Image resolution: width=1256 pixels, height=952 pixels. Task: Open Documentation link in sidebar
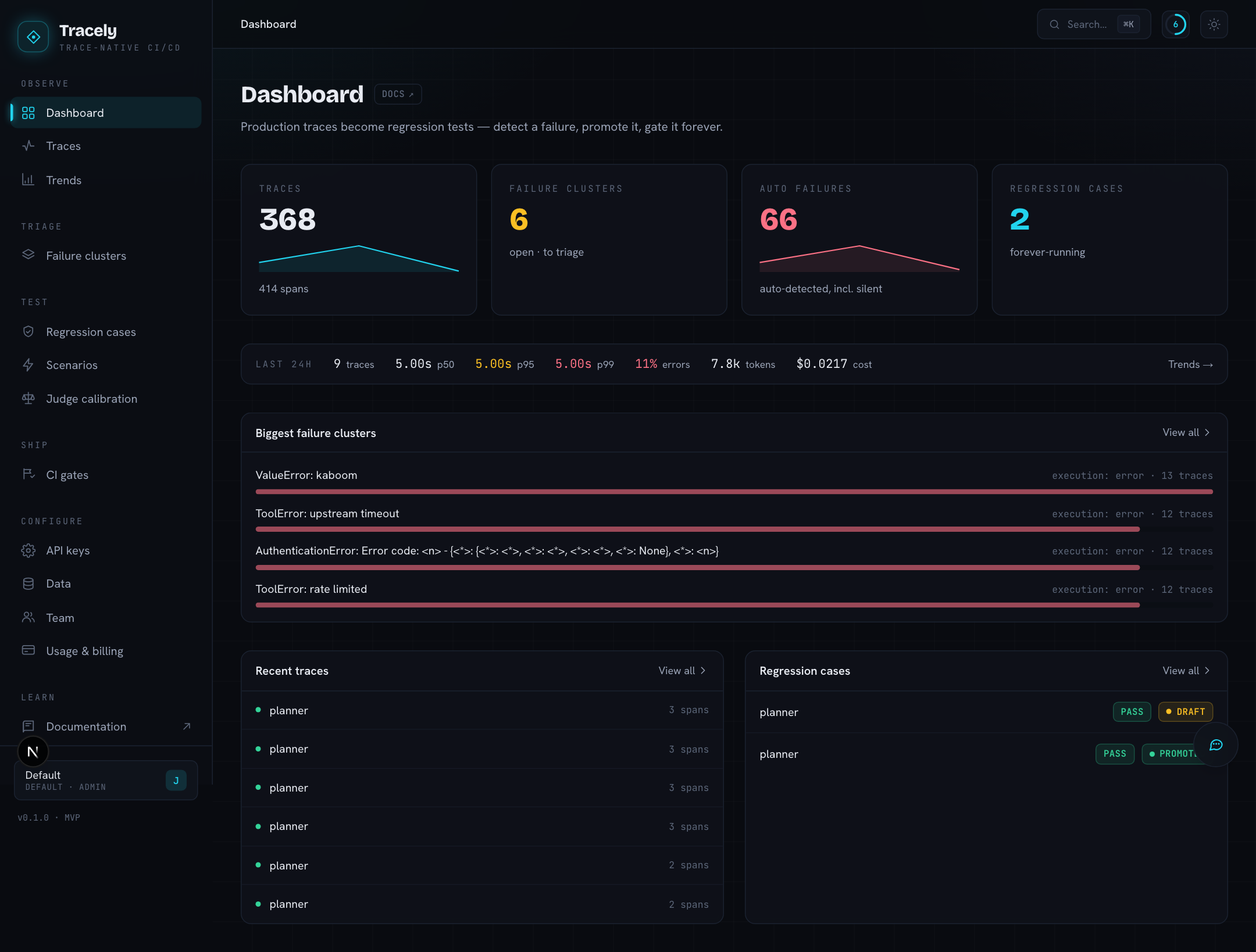106,726
